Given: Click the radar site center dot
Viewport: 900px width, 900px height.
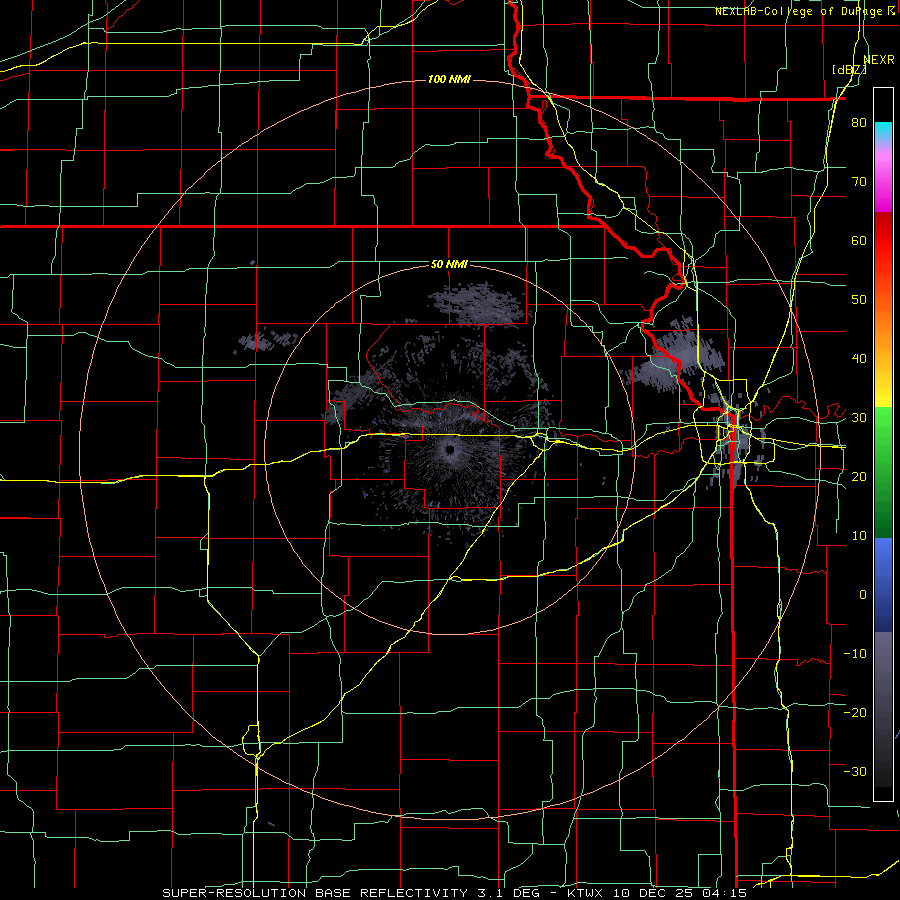Looking at the screenshot, I should coord(450,449).
